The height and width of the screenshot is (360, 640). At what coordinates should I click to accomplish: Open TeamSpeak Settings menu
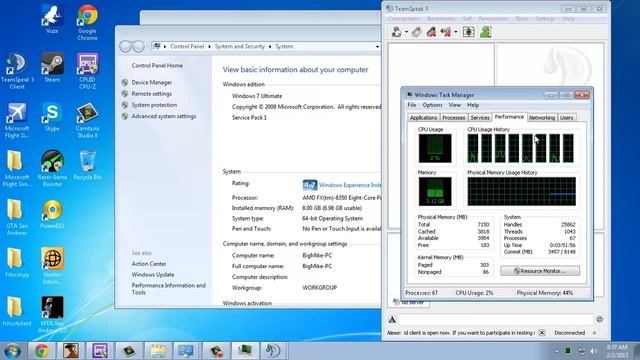pyautogui.click(x=545, y=19)
